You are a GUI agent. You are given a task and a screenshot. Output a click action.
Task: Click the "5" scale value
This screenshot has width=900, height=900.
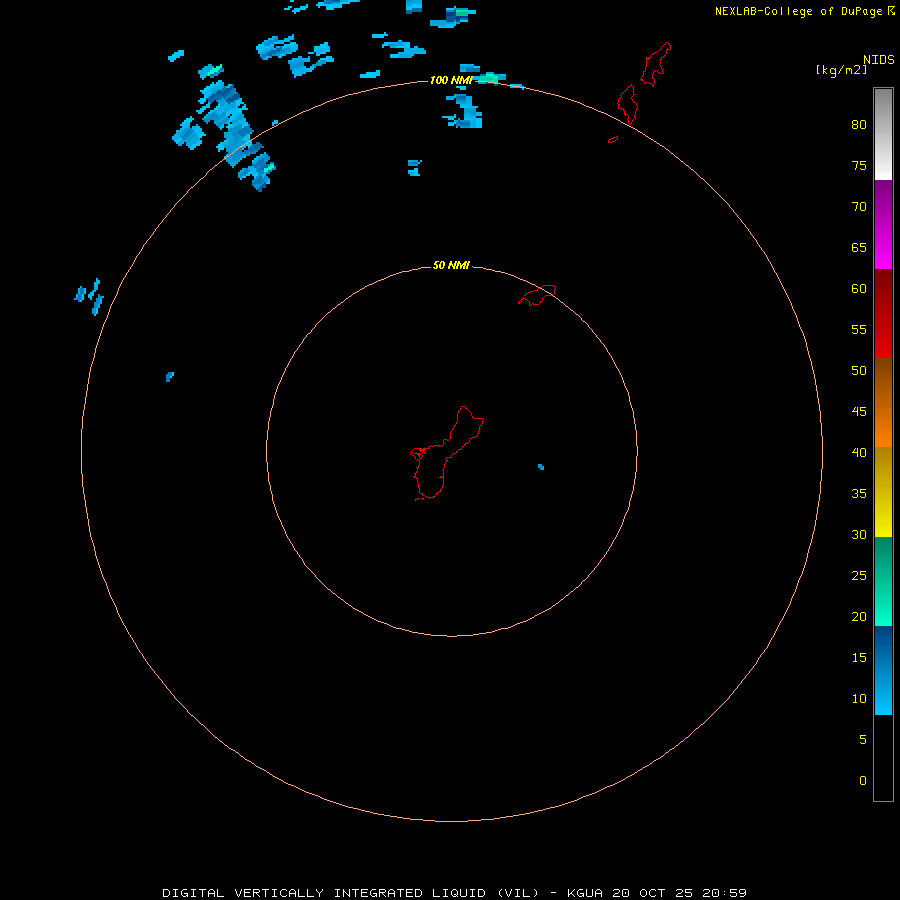coord(863,740)
